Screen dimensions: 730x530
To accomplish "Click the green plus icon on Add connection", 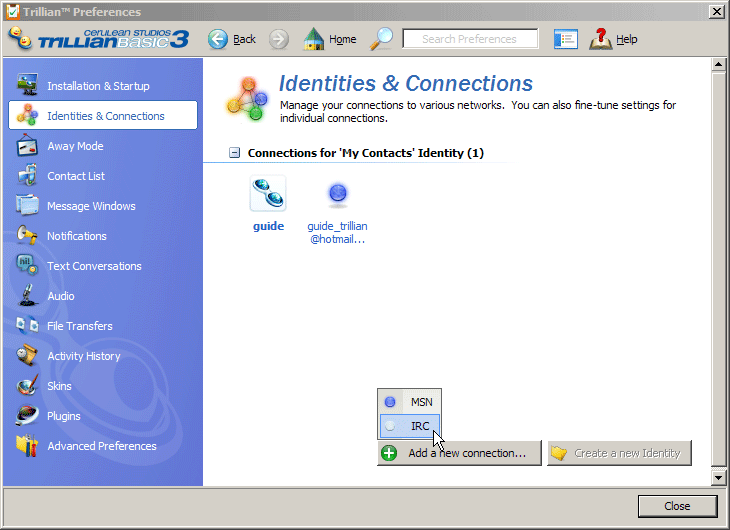I will (x=389, y=453).
